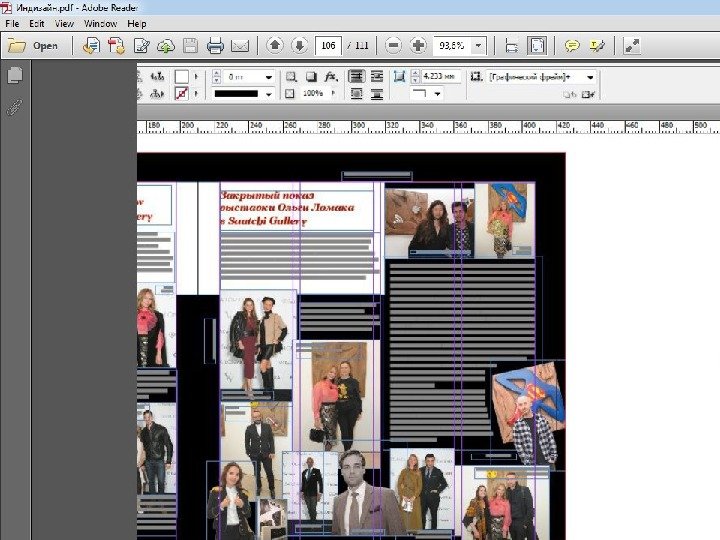This screenshot has width=720, height=540.
Task: Click the Save floppy disk icon
Action: pyautogui.click(x=190, y=45)
